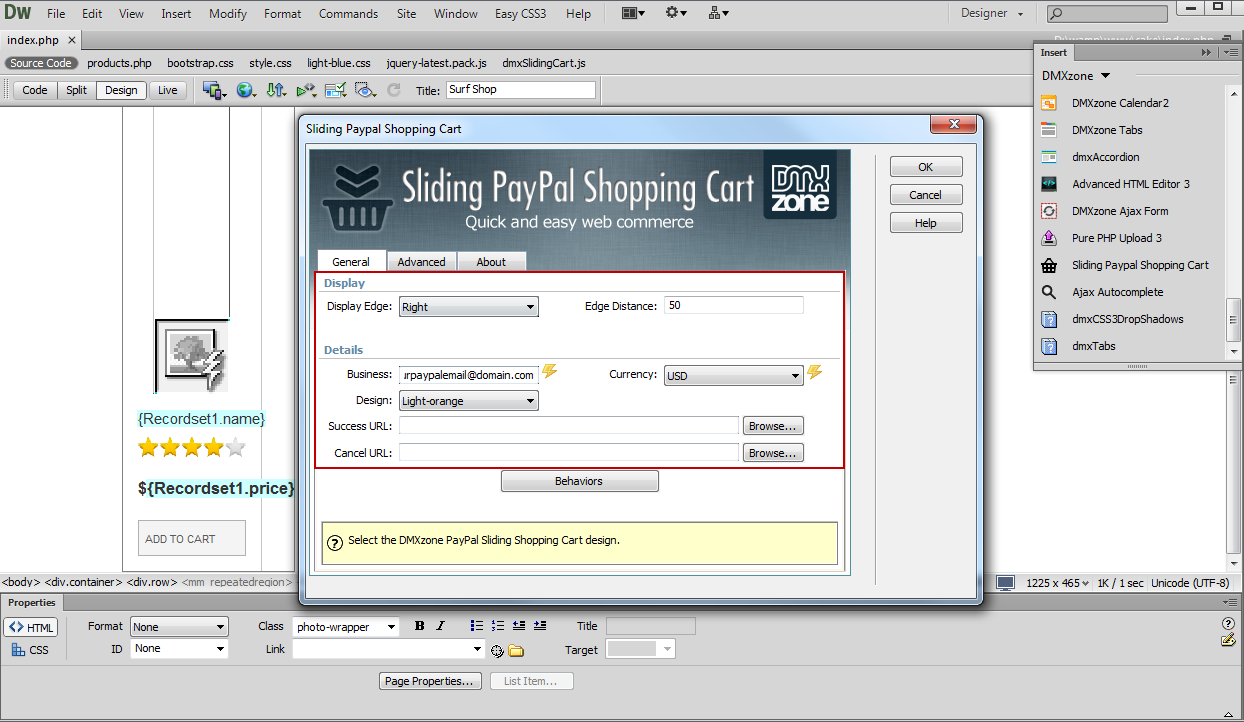Image resolution: width=1244 pixels, height=722 pixels.
Task: Open the File Management arrows icon
Action: pyautogui.click(x=276, y=90)
